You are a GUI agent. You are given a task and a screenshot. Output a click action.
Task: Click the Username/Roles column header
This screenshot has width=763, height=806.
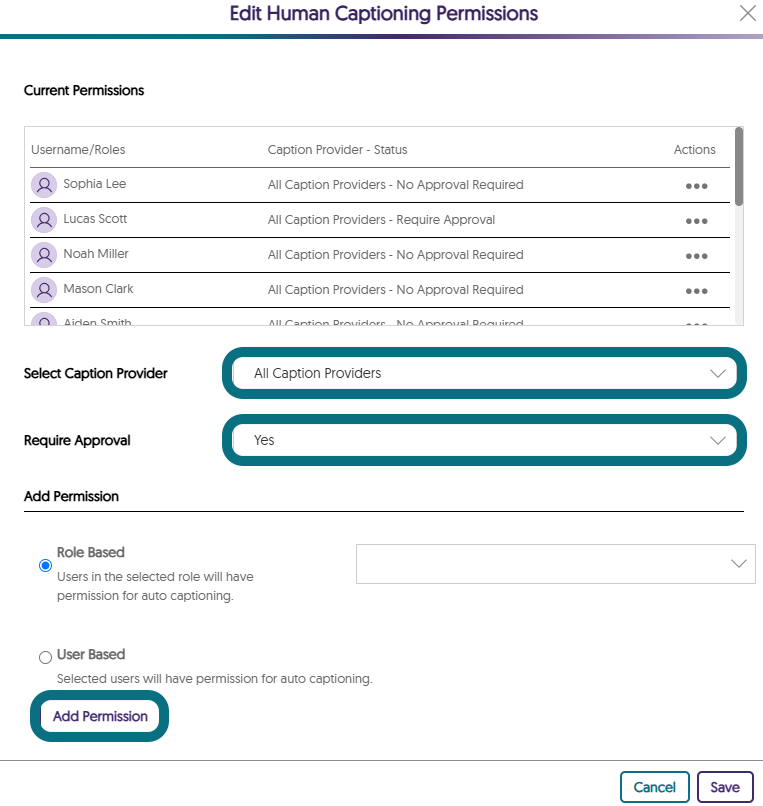(x=78, y=150)
